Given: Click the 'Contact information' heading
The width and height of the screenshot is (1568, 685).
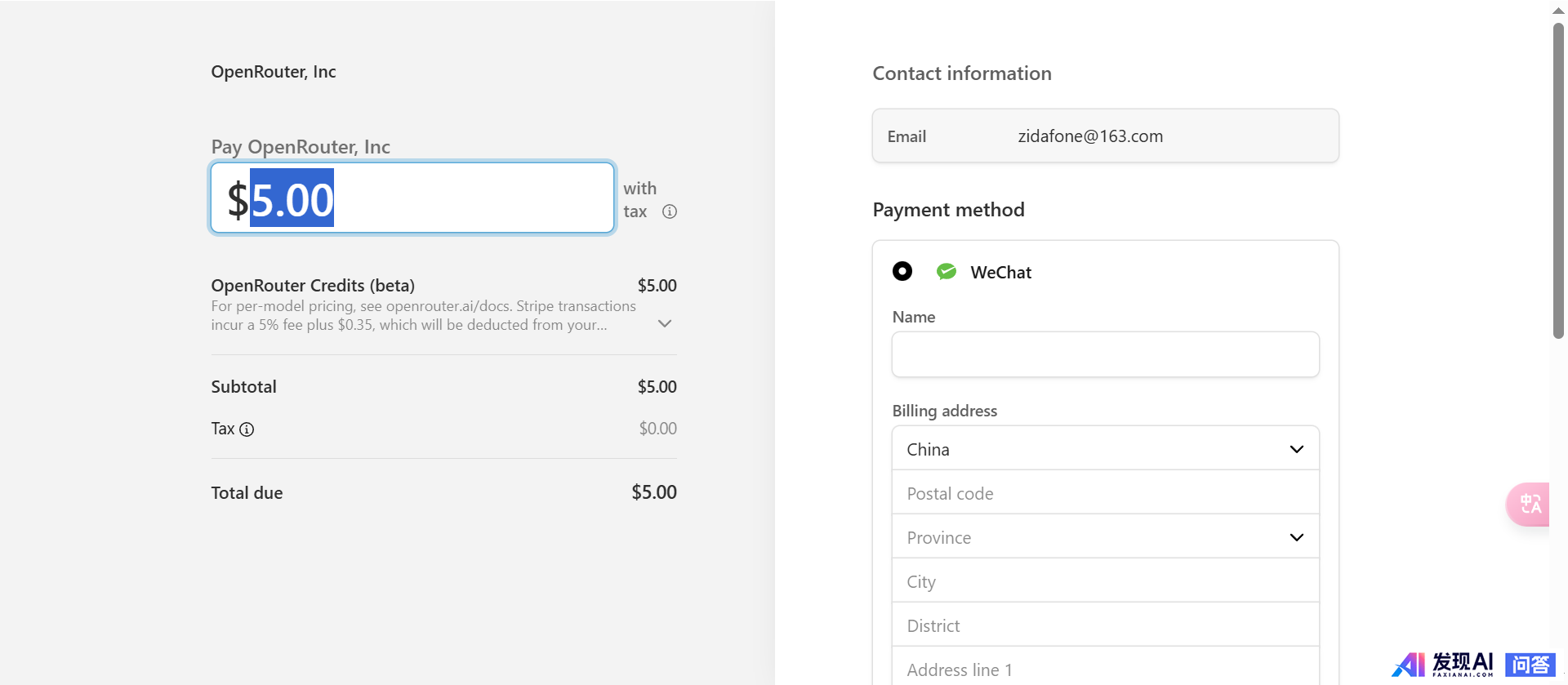Looking at the screenshot, I should point(962,73).
